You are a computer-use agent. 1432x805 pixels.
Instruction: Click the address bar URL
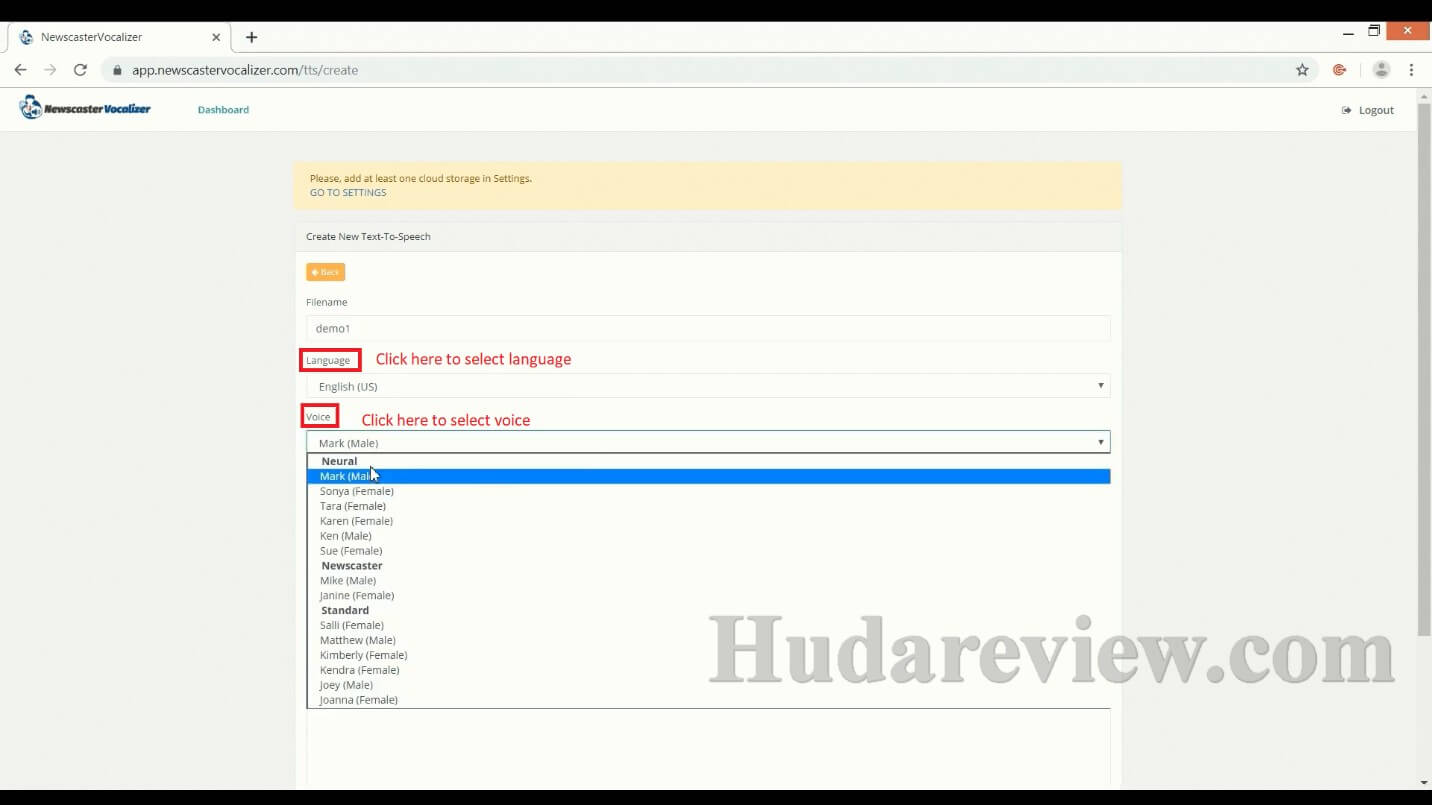245,70
